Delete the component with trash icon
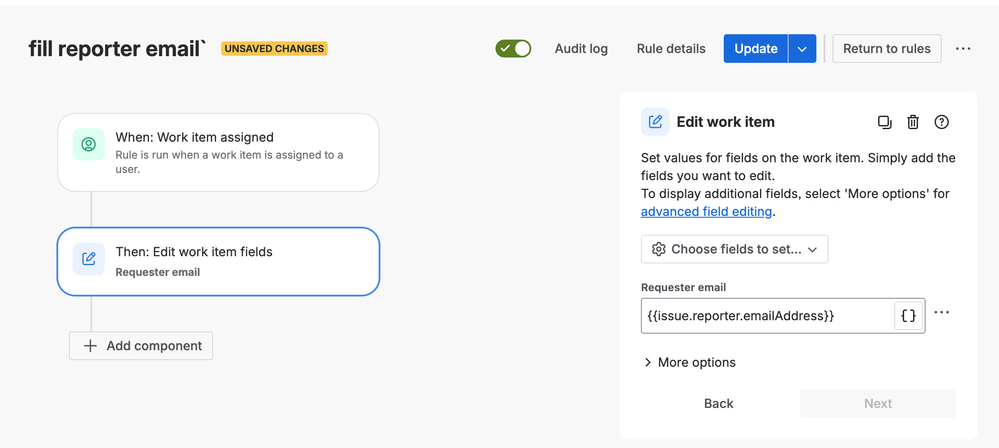Screen dimensions: 999x448 913,122
